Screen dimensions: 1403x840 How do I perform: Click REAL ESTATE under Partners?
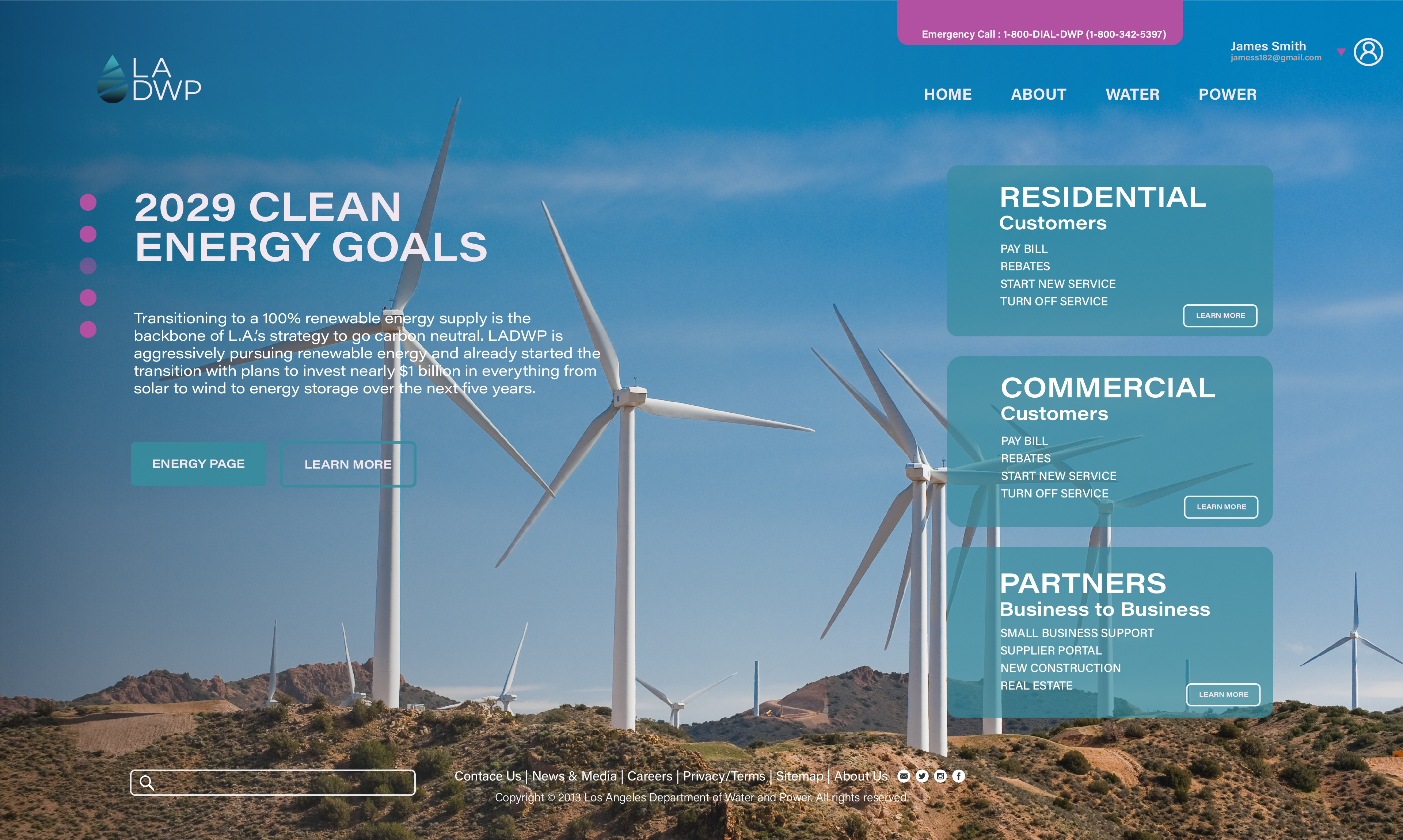click(x=1036, y=686)
